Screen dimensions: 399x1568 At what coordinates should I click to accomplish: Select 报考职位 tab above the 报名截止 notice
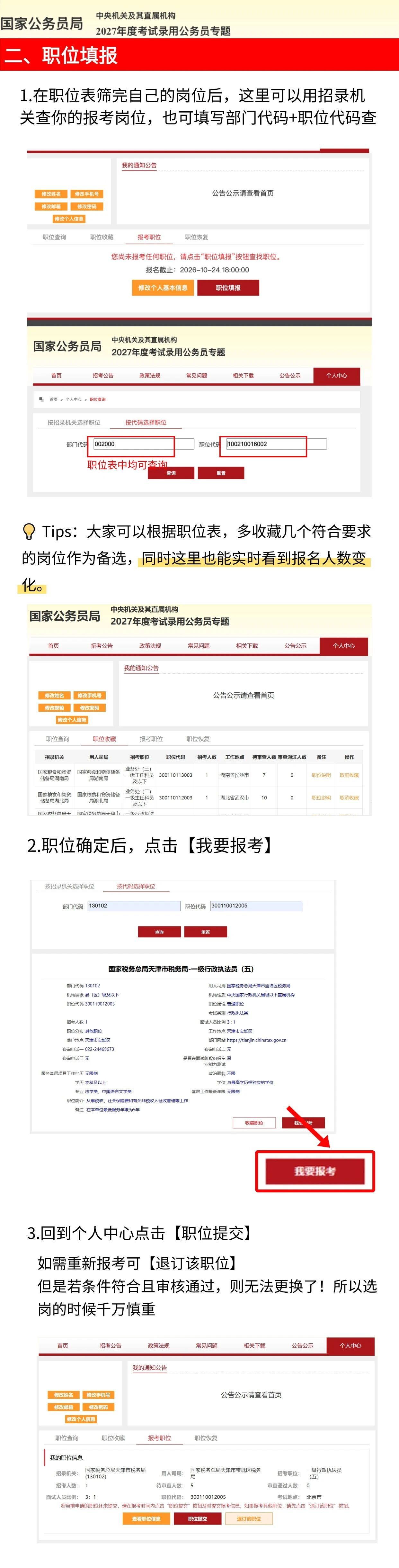tap(149, 237)
